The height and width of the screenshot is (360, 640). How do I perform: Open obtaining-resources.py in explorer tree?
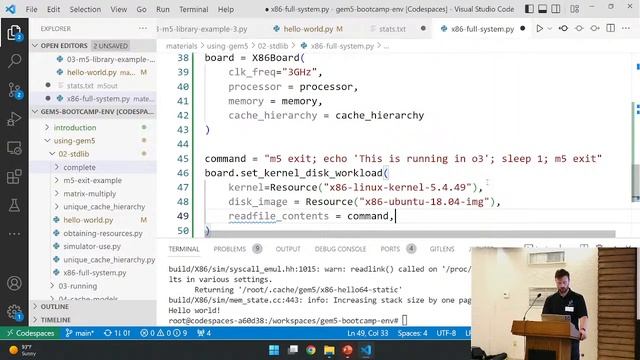click(103, 233)
